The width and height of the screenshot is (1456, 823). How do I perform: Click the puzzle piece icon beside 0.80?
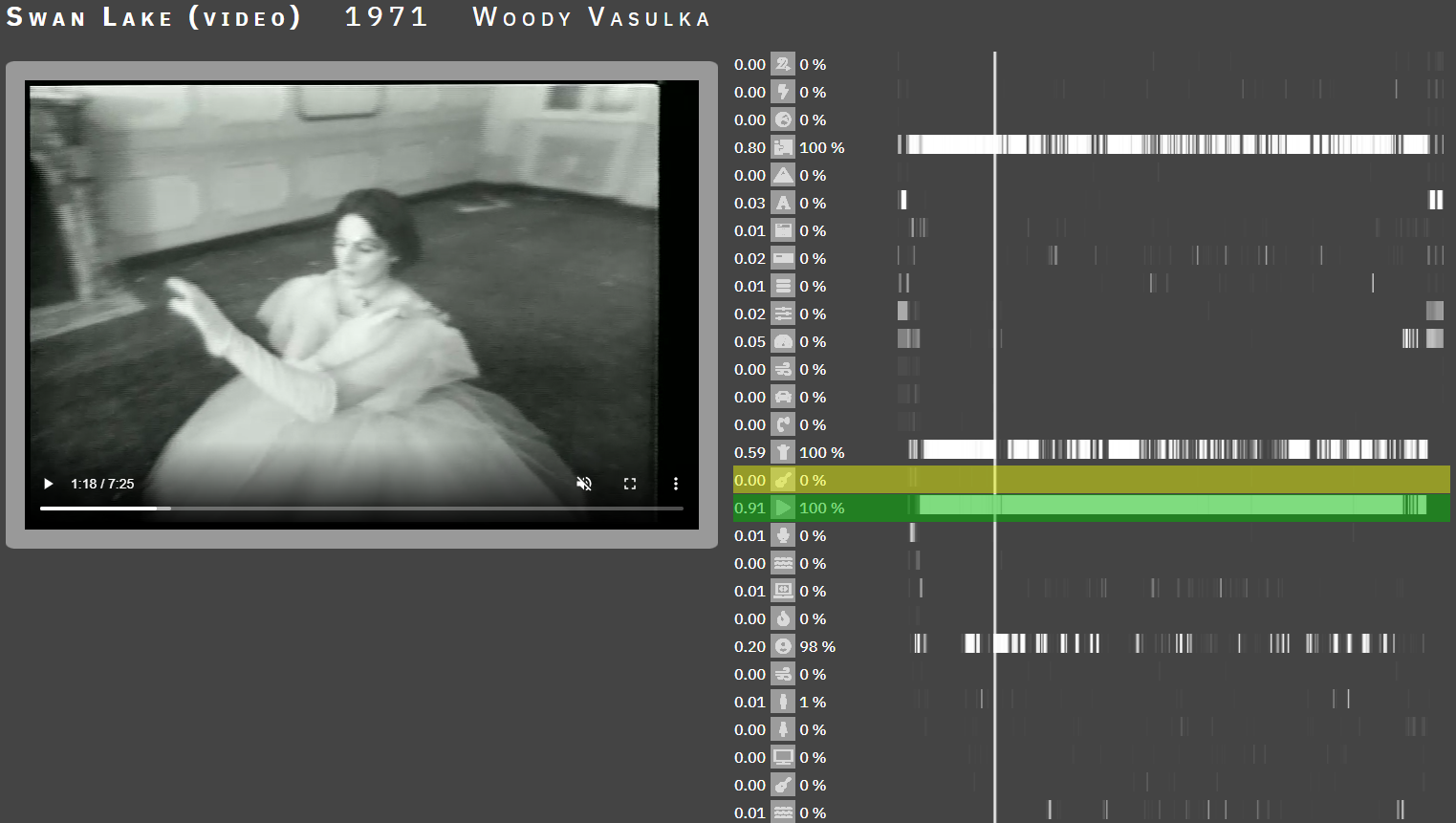(x=783, y=147)
